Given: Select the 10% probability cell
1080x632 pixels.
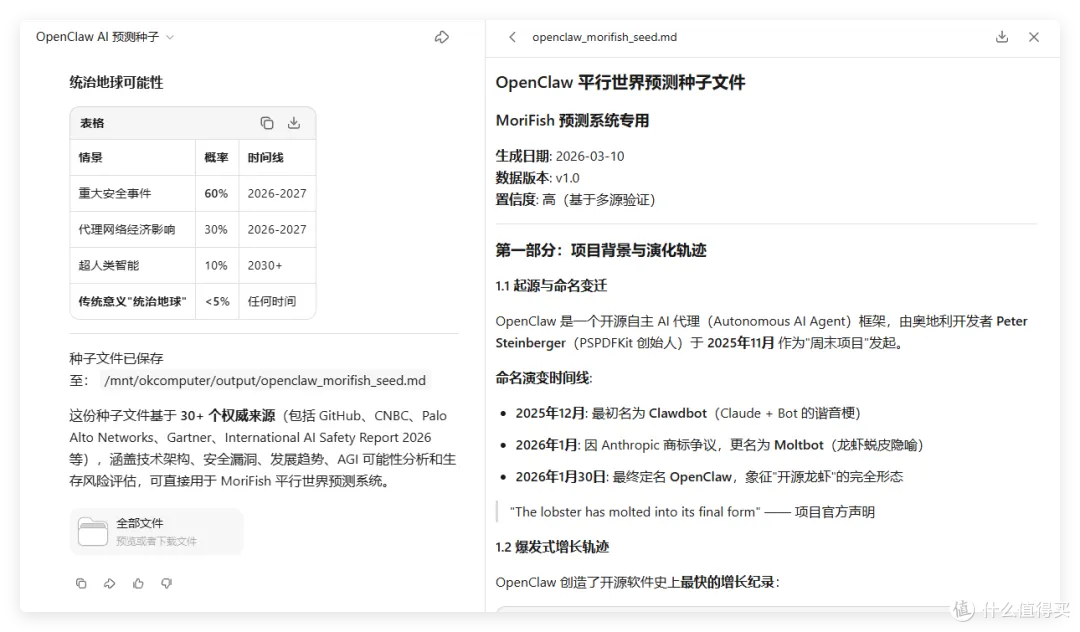Looking at the screenshot, I should (217, 265).
